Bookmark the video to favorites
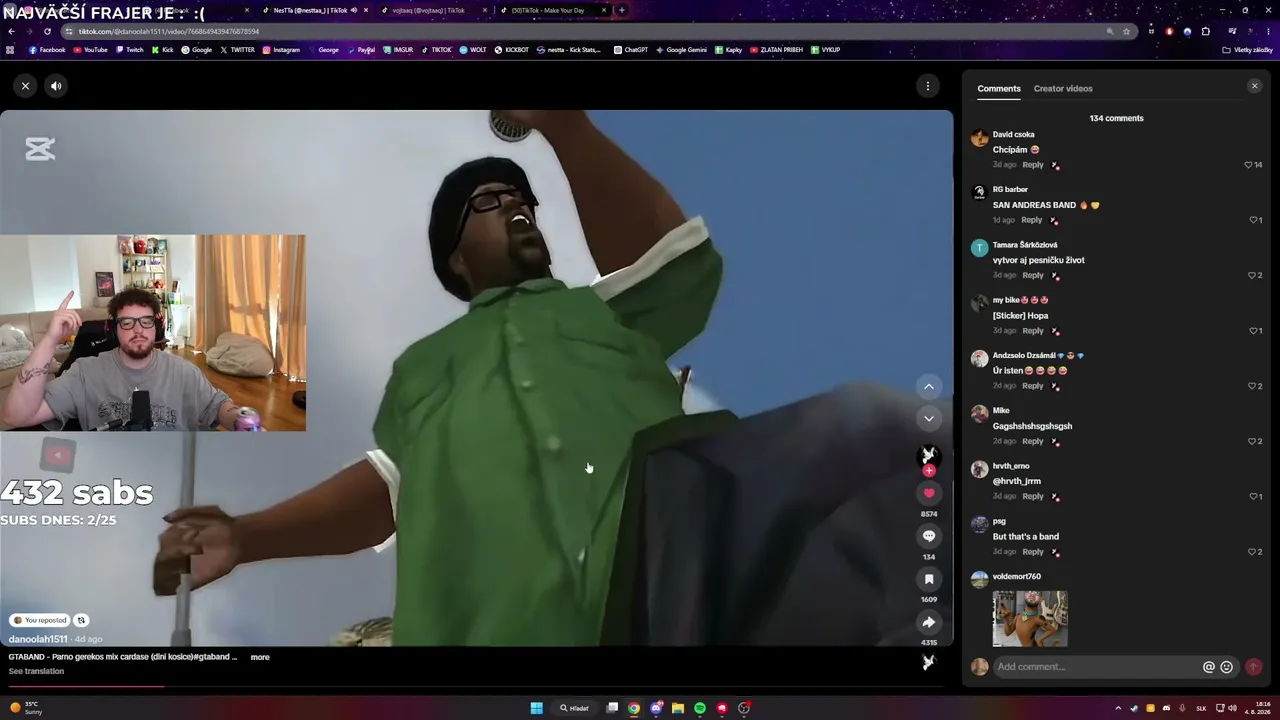 click(x=929, y=579)
